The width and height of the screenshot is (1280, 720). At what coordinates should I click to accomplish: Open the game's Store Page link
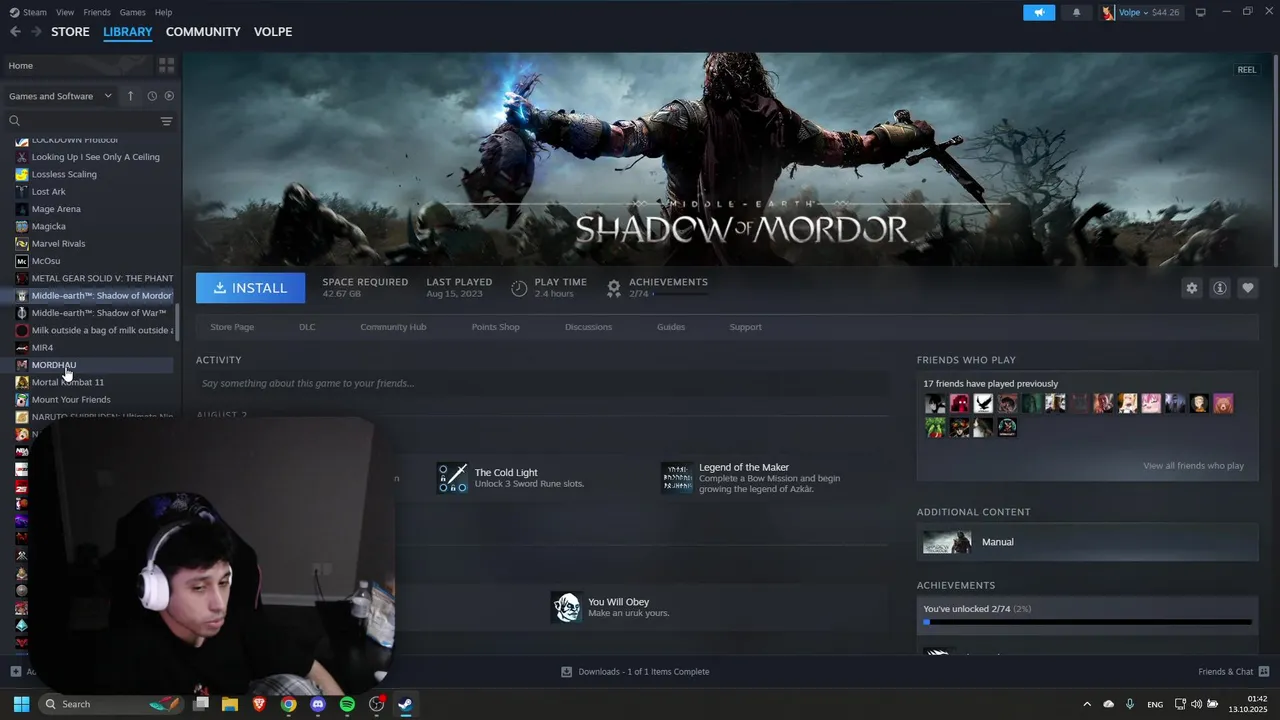[x=232, y=327]
